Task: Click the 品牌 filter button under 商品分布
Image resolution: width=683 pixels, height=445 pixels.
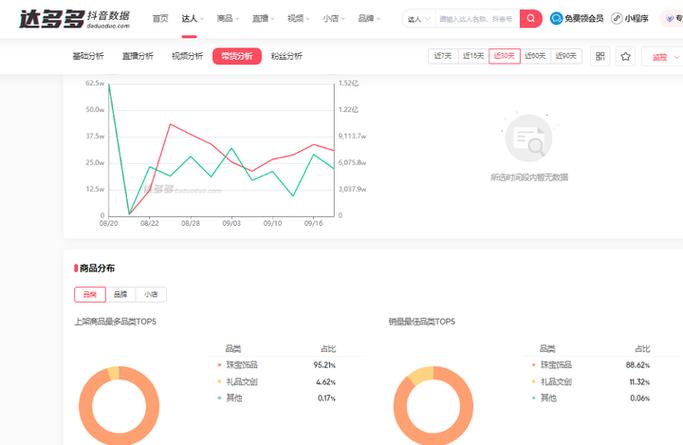Action: 120,294
